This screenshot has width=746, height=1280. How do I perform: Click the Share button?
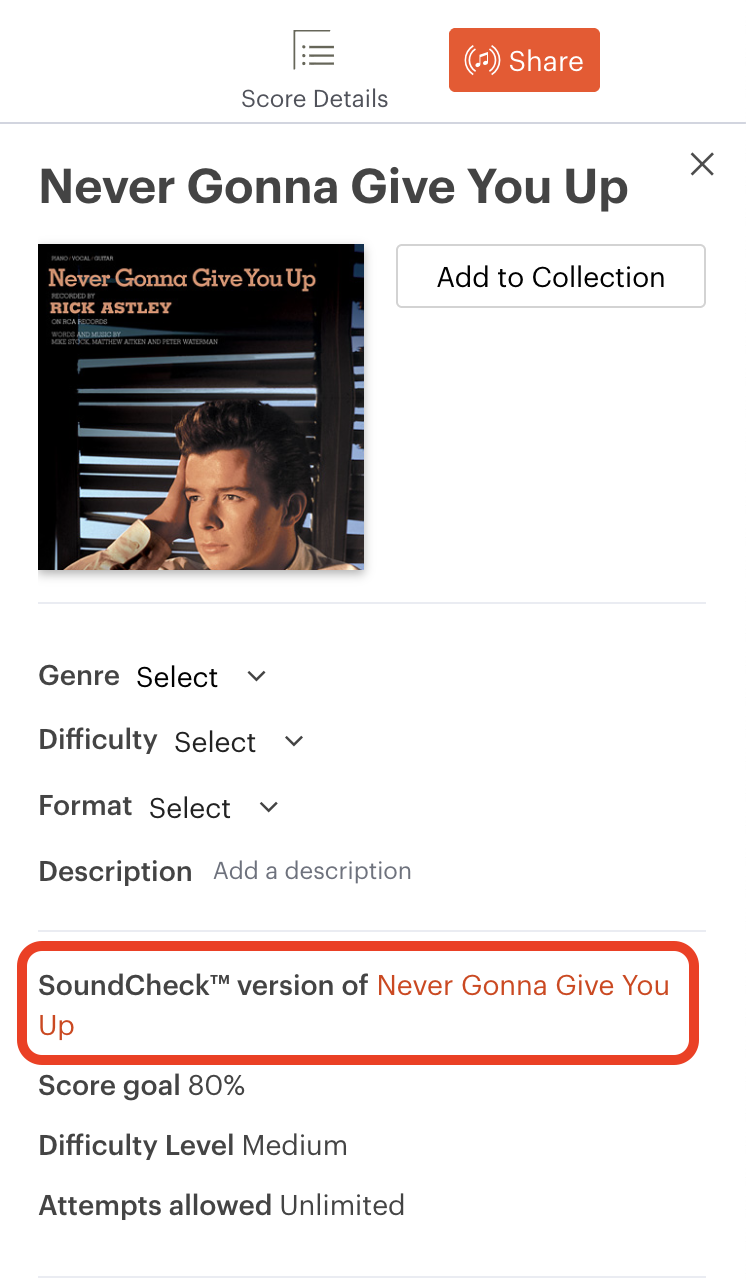click(x=524, y=60)
